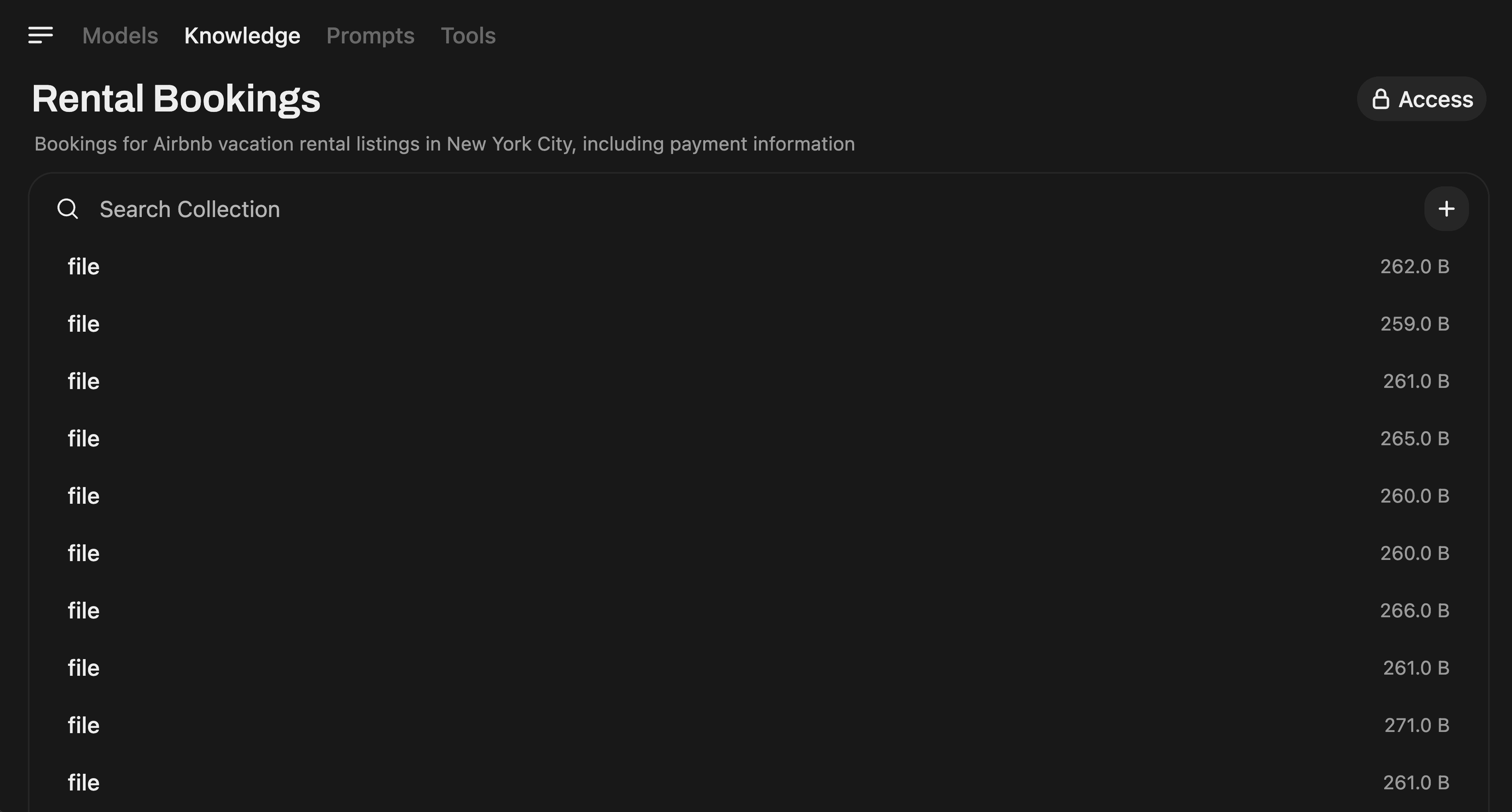Click the Bookings for Airbnb description text
Viewport: 1512px width, 812px height.
click(x=444, y=144)
